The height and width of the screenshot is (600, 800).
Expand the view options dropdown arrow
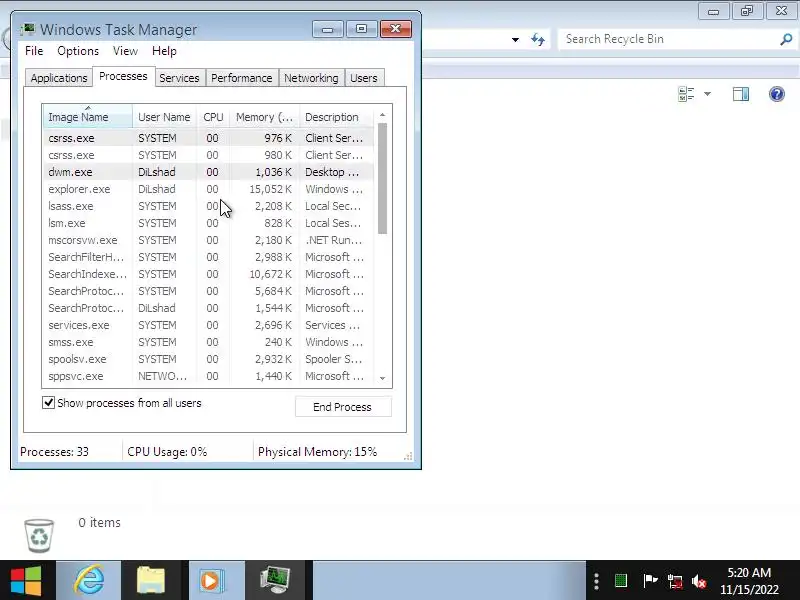[707, 94]
